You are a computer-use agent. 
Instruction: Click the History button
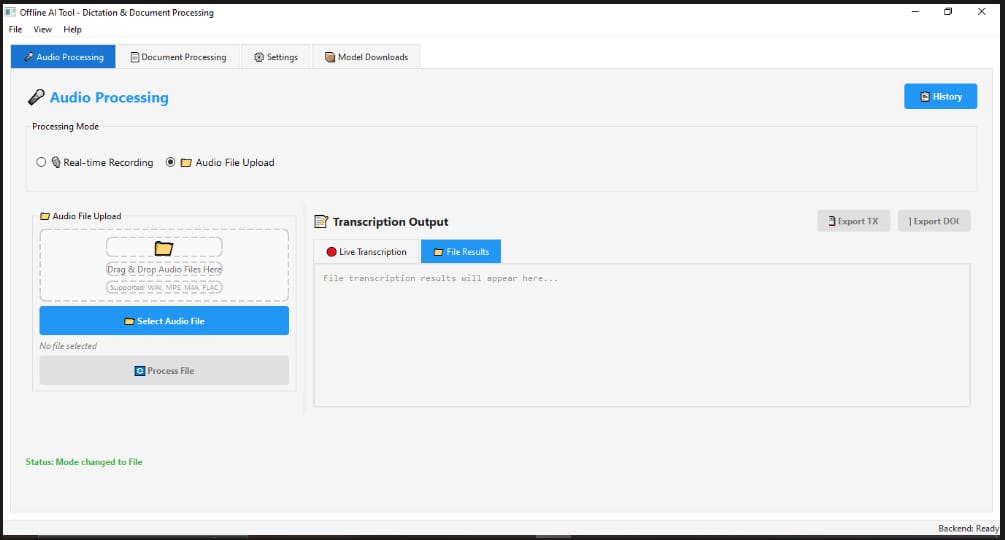pos(940,97)
